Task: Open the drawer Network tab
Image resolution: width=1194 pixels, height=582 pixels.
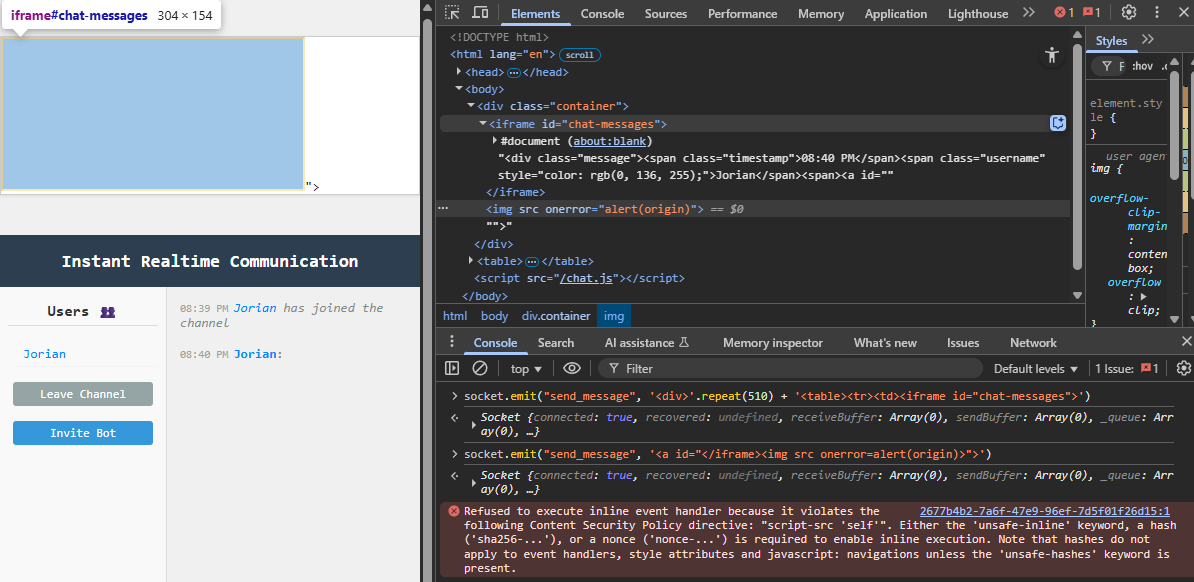Action: [1033, 343]
